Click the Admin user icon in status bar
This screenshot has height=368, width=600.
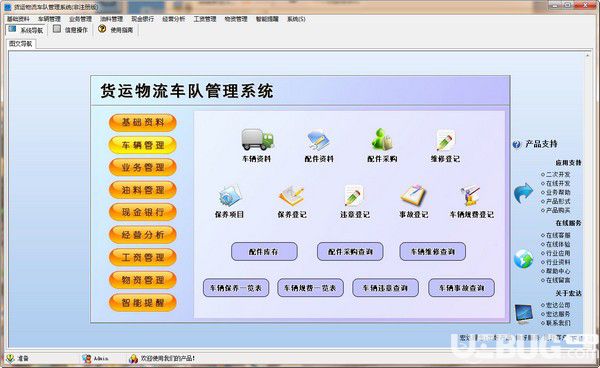coord(86,358)
